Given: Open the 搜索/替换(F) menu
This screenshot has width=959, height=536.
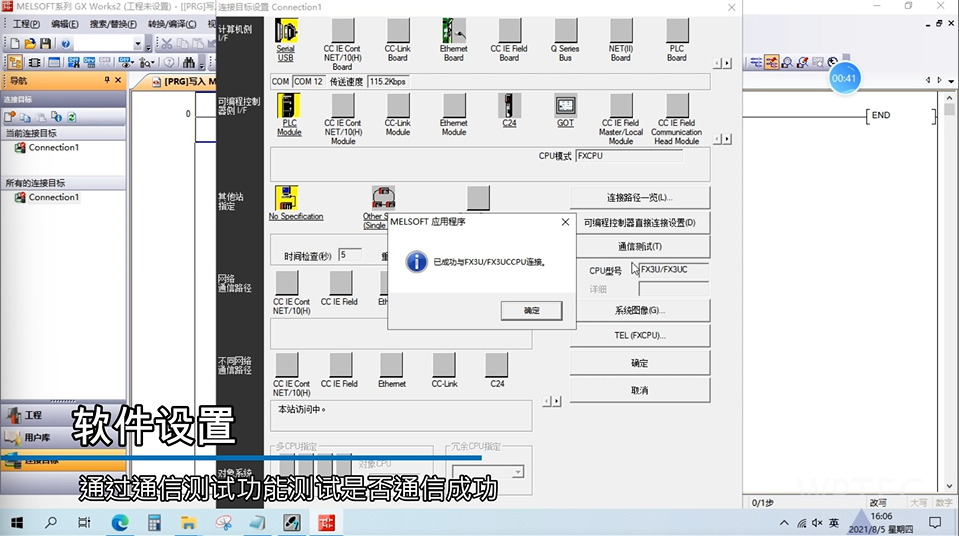Looking at the screenshot, I should [x=113, y=24].
